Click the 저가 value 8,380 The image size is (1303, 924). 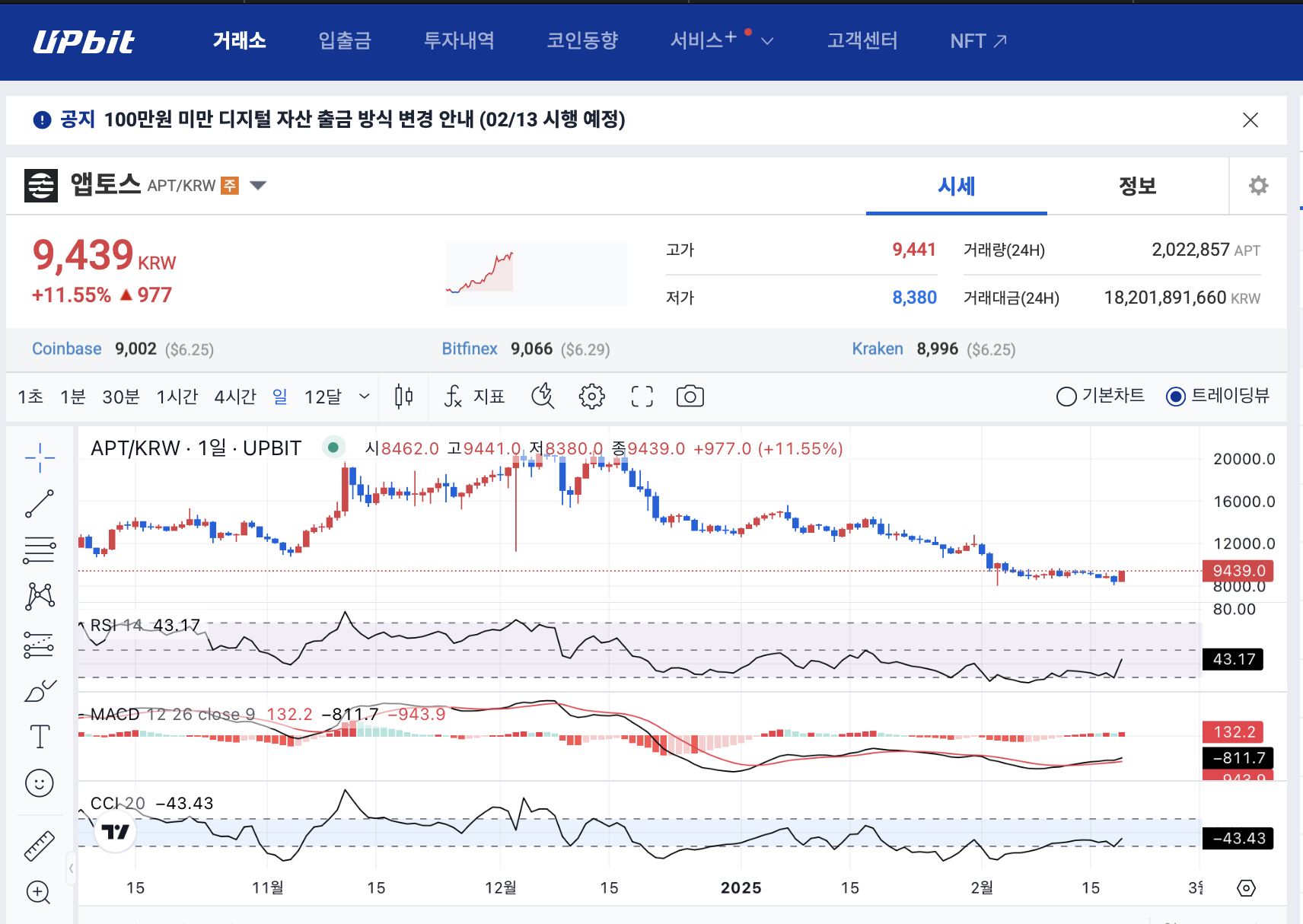914,298
